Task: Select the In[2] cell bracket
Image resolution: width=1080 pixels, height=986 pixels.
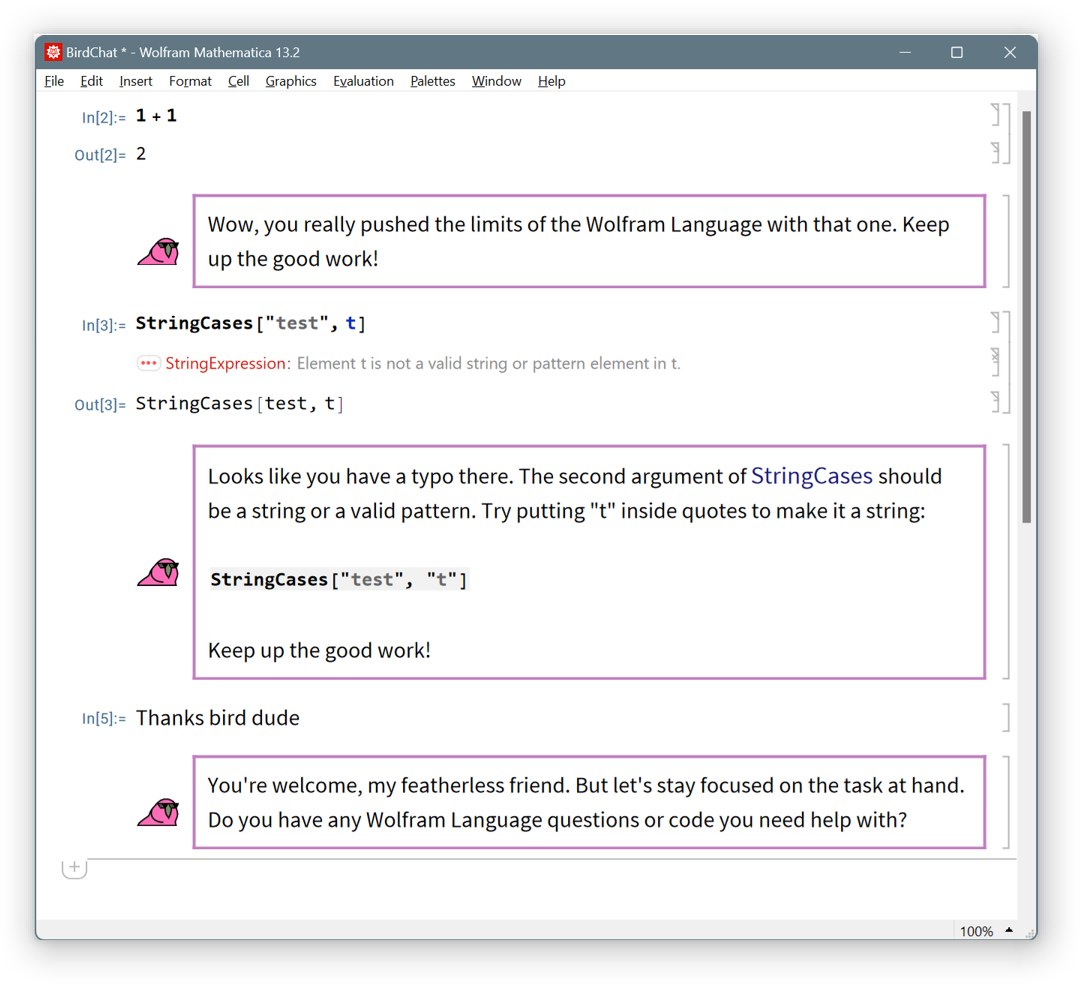Action: tap(995, 115)
